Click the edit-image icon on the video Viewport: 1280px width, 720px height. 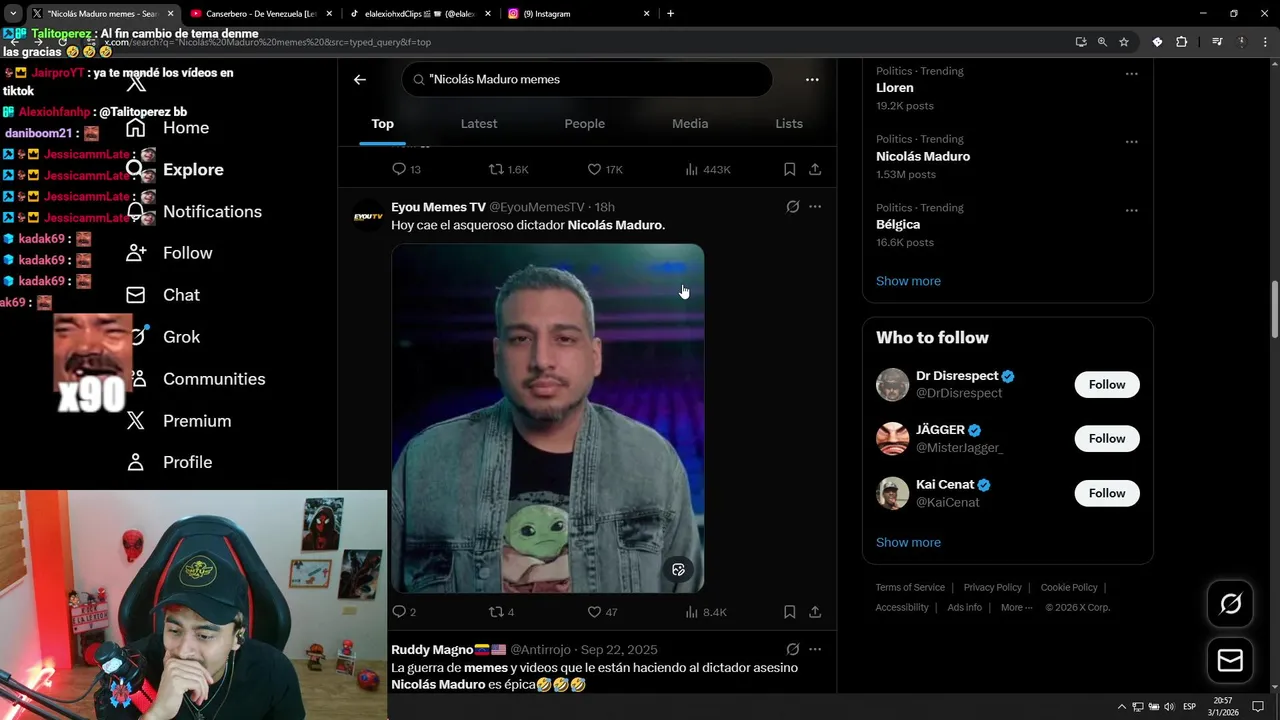tap(678, 569)
